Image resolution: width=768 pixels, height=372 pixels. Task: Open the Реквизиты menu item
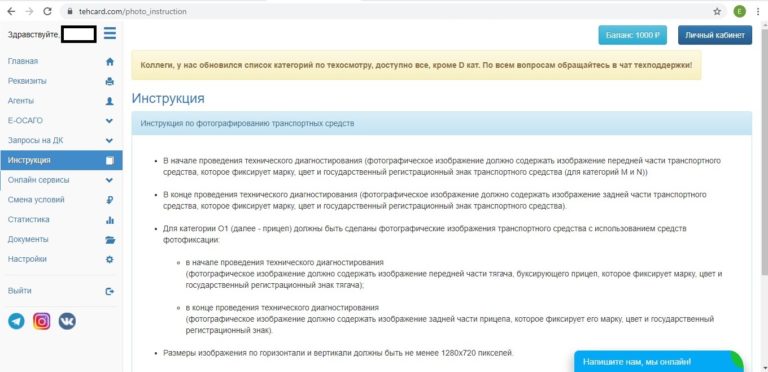(x=27, y=81)
